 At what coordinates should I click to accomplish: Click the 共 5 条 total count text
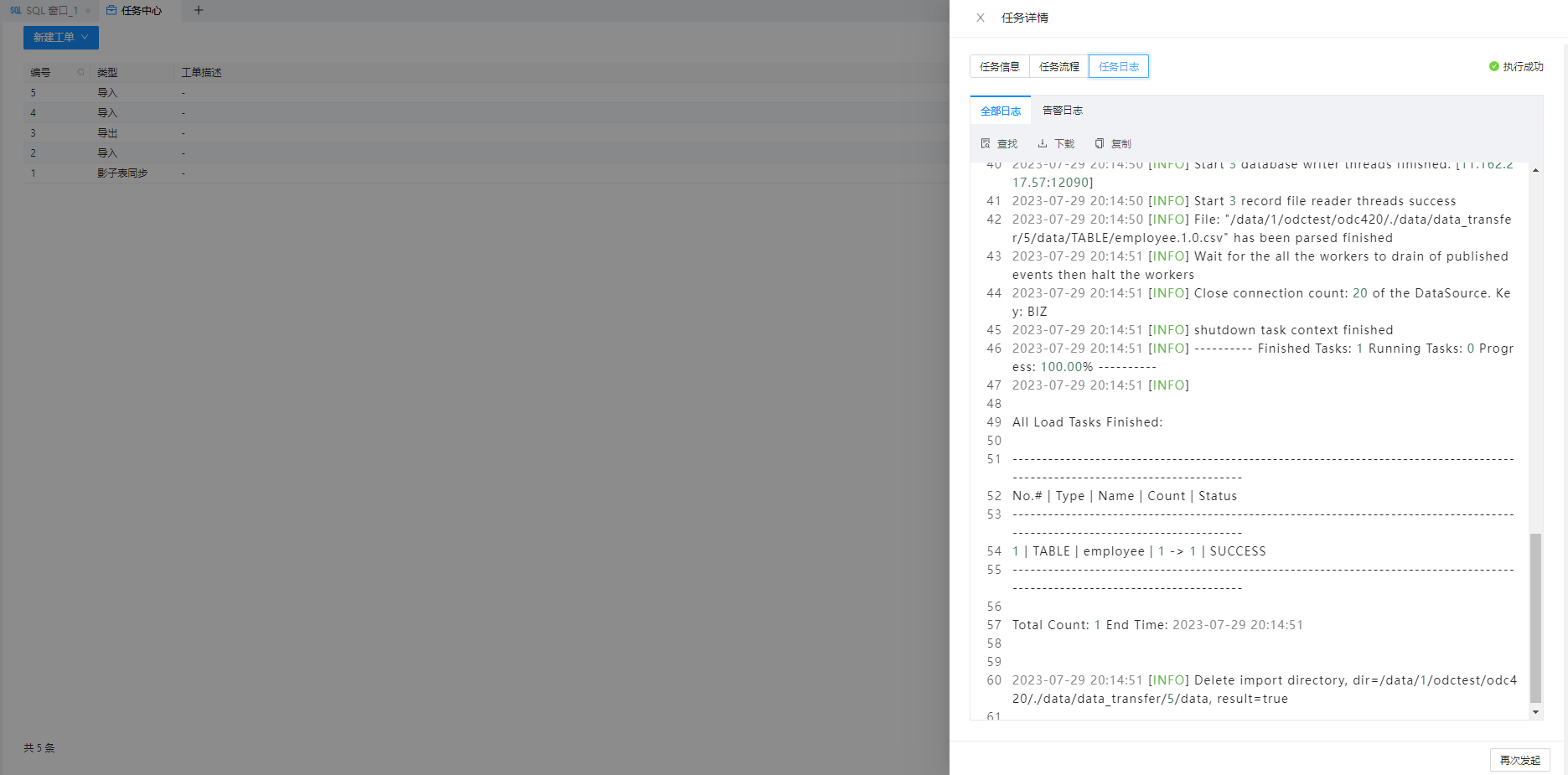(39, 748)
